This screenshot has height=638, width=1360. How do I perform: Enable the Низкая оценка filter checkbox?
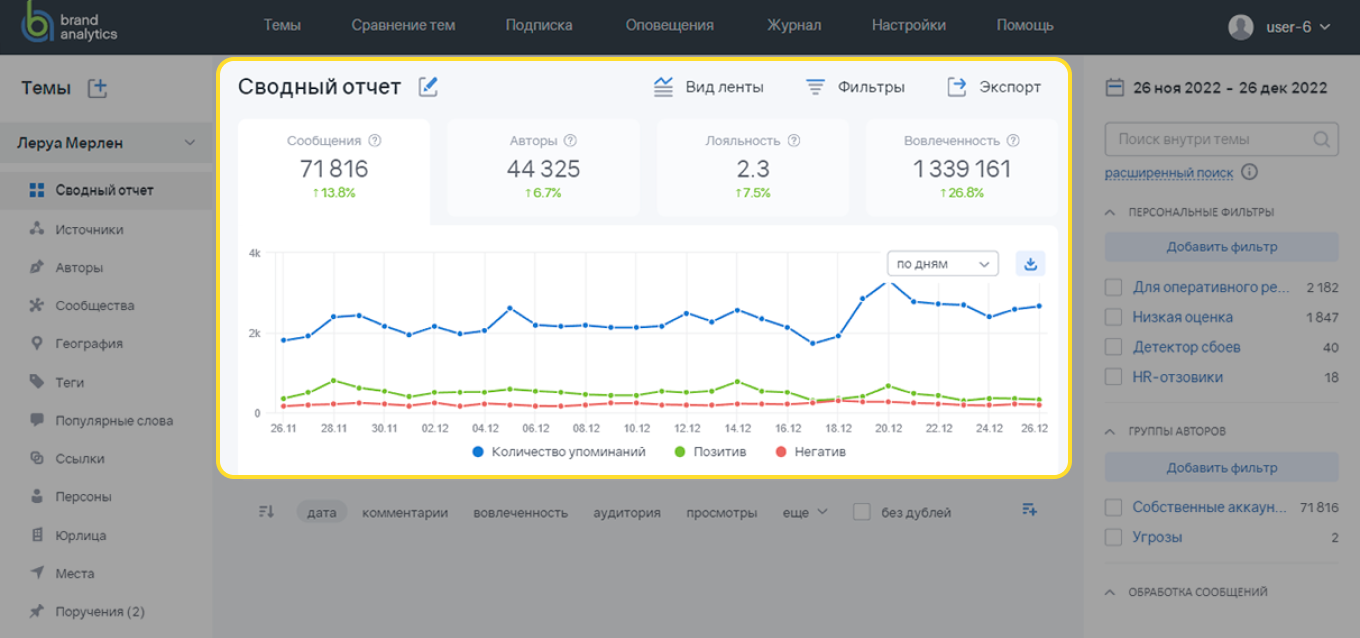(x=1113, y=317)
